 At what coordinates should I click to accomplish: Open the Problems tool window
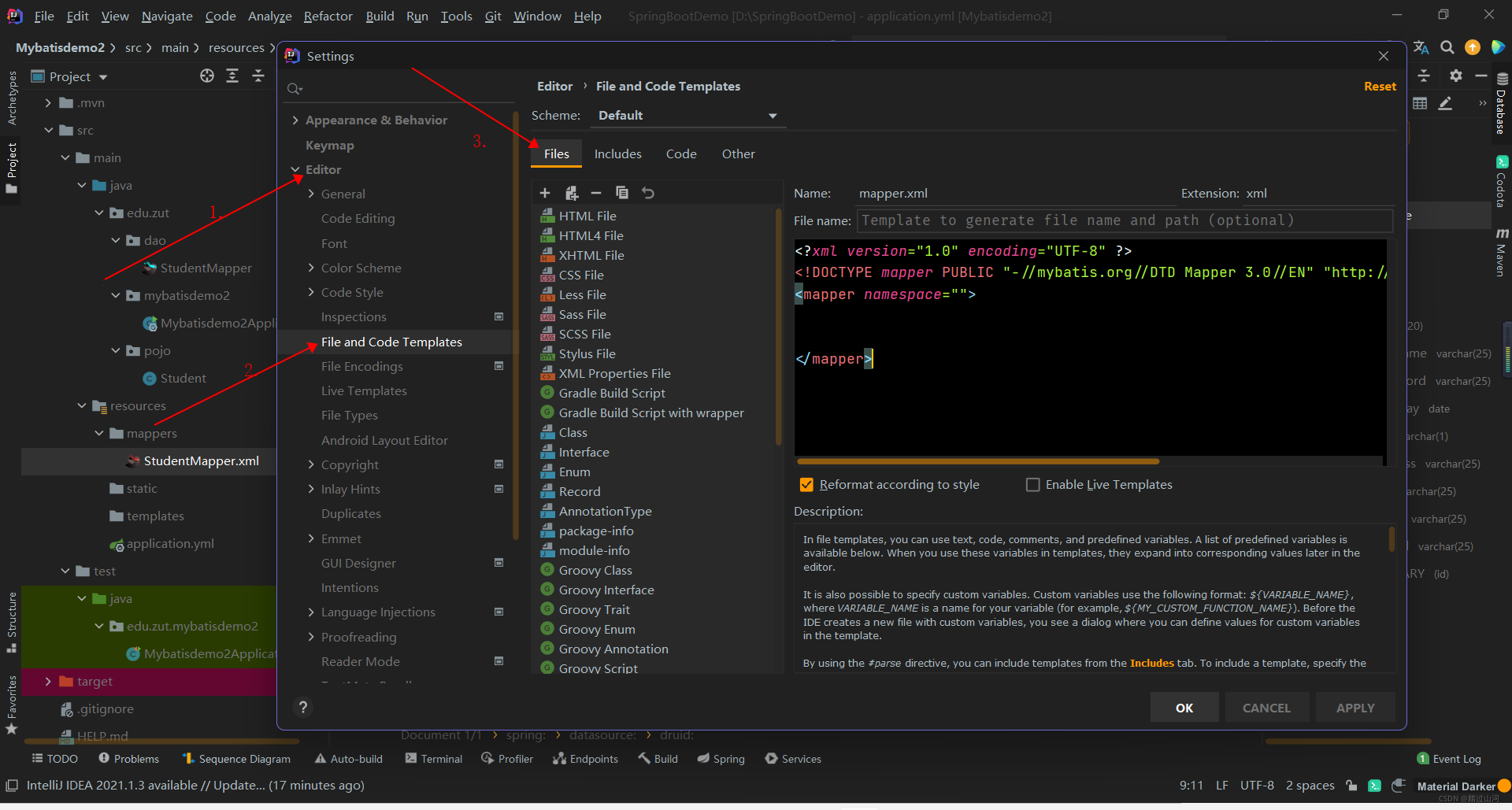pyautogui.click(x=128, y=759)
